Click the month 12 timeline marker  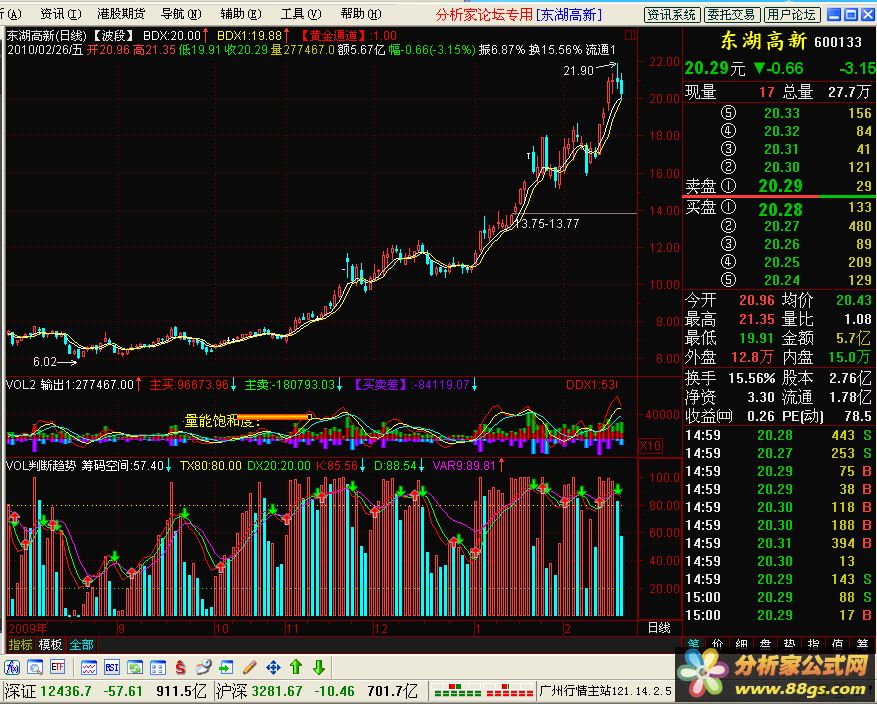click(x=380, y=628)
